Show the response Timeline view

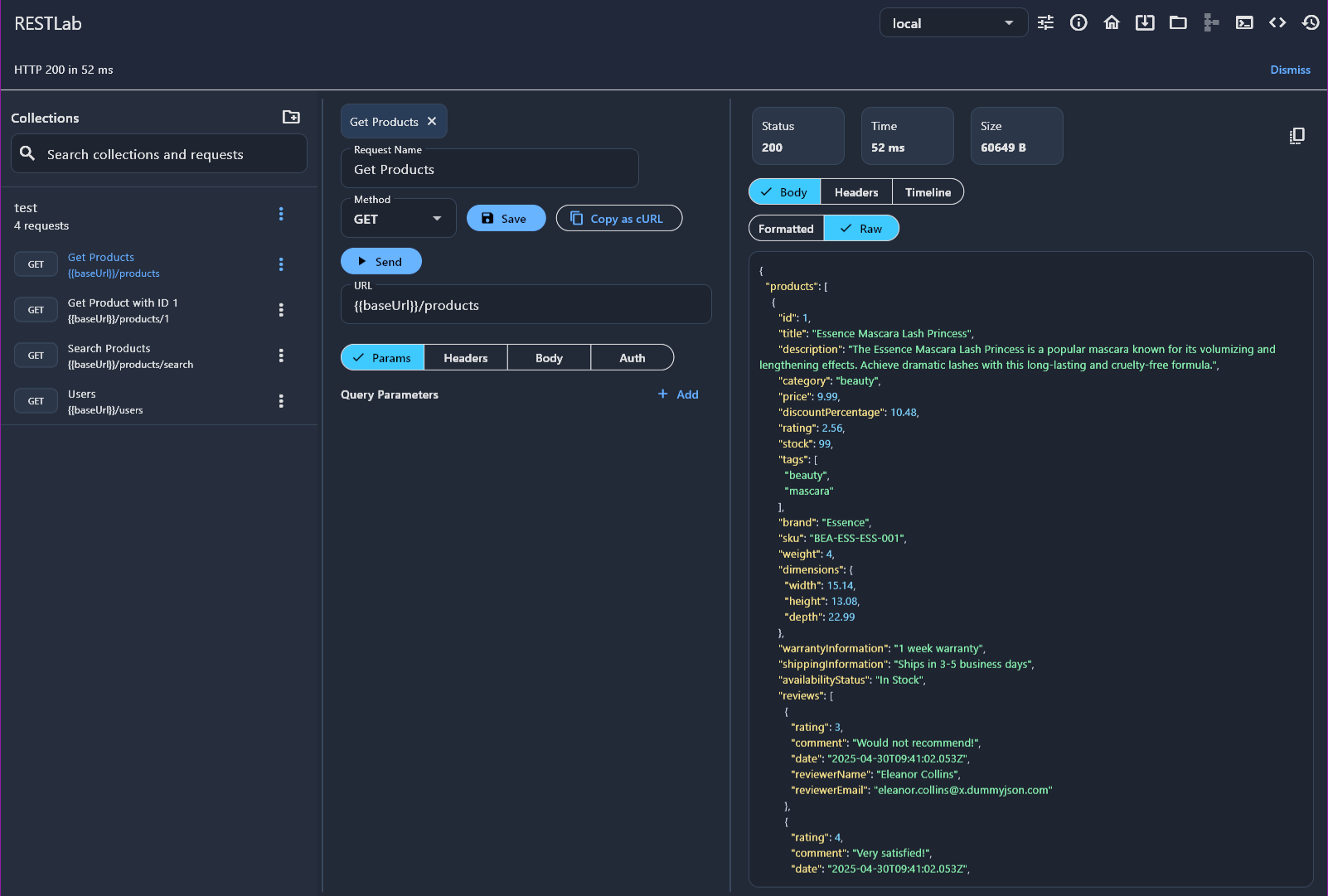point(928,192)
